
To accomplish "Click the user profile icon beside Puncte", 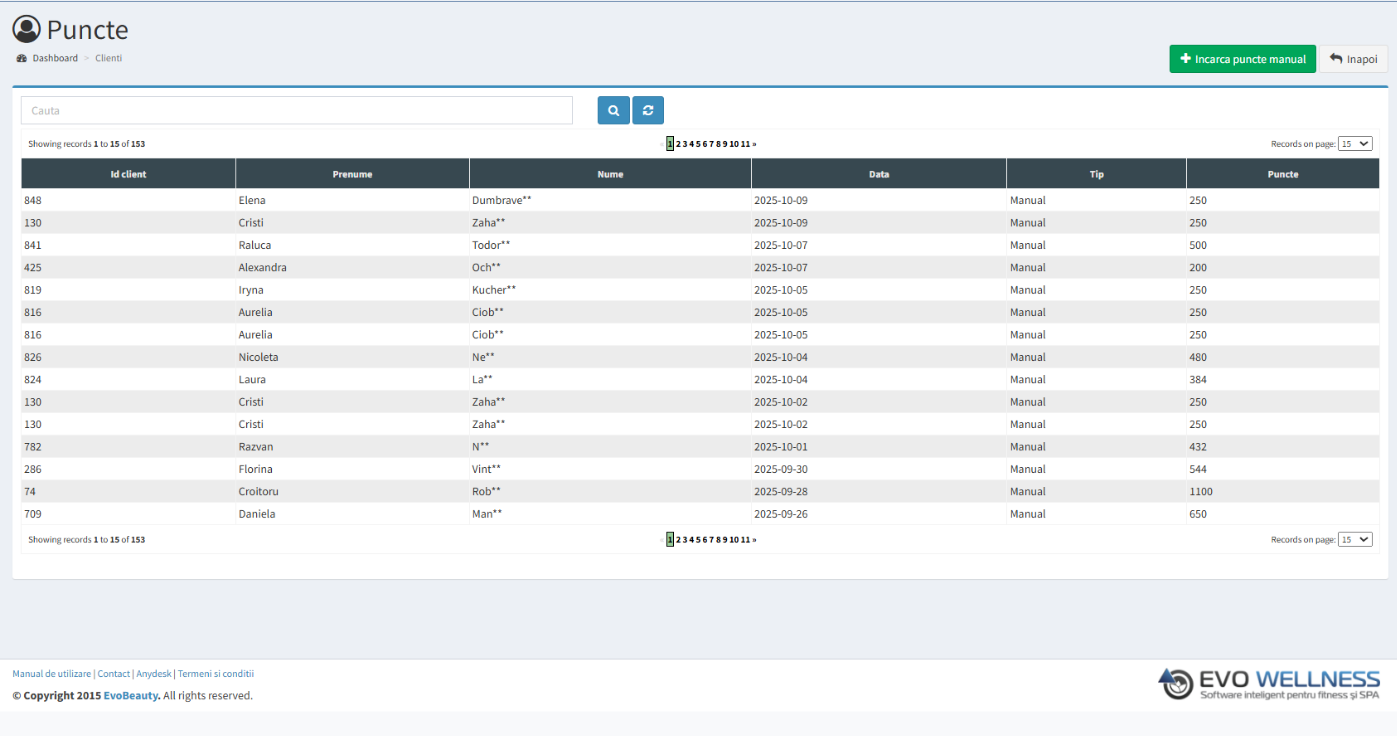I will pyautogui.click(x=27, y=30).
